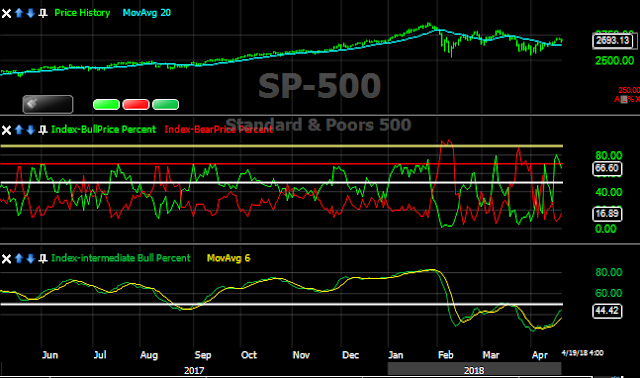Move Index-BullPrice Percent panel down
The width and height of the screenshot is (640, 378).
[x=31, y=130]
